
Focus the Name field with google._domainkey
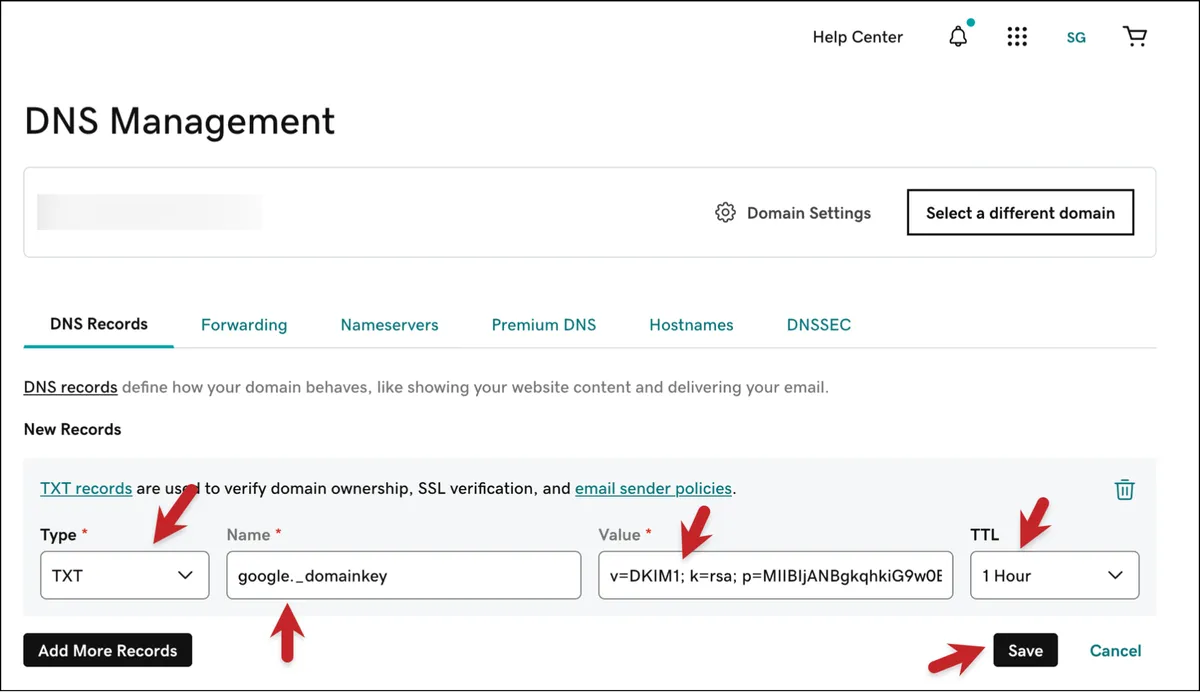point(404,575)
